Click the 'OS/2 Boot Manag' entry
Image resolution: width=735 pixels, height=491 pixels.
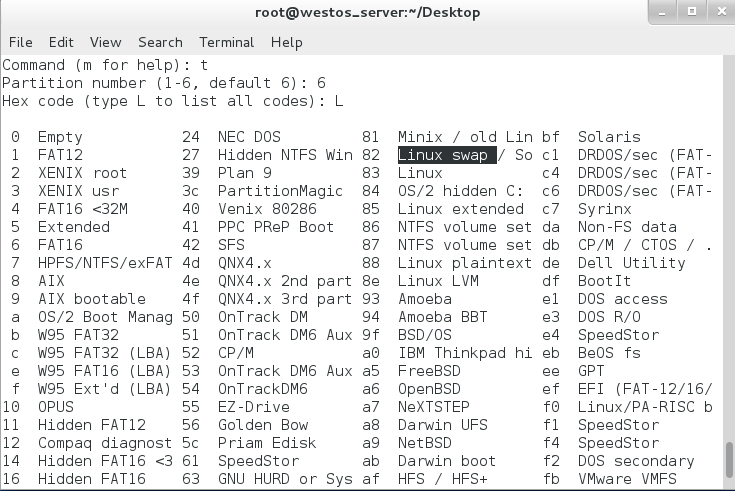(x=105, y=317)
